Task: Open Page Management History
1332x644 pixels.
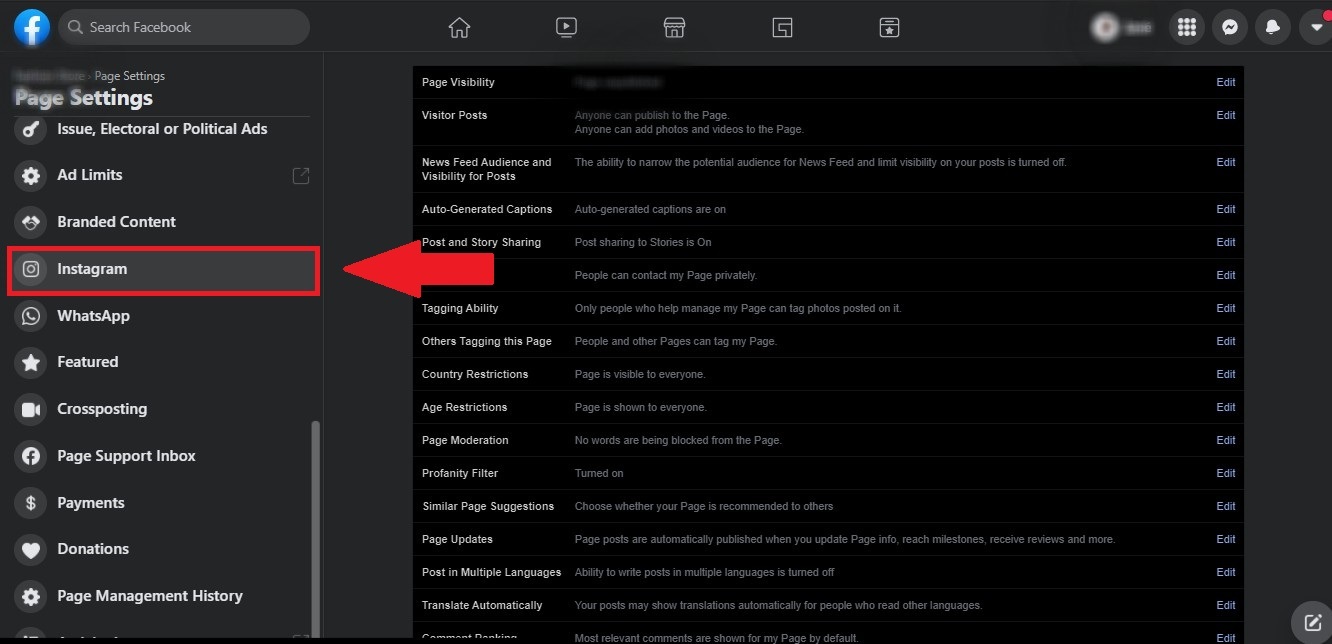Action: 163,596
